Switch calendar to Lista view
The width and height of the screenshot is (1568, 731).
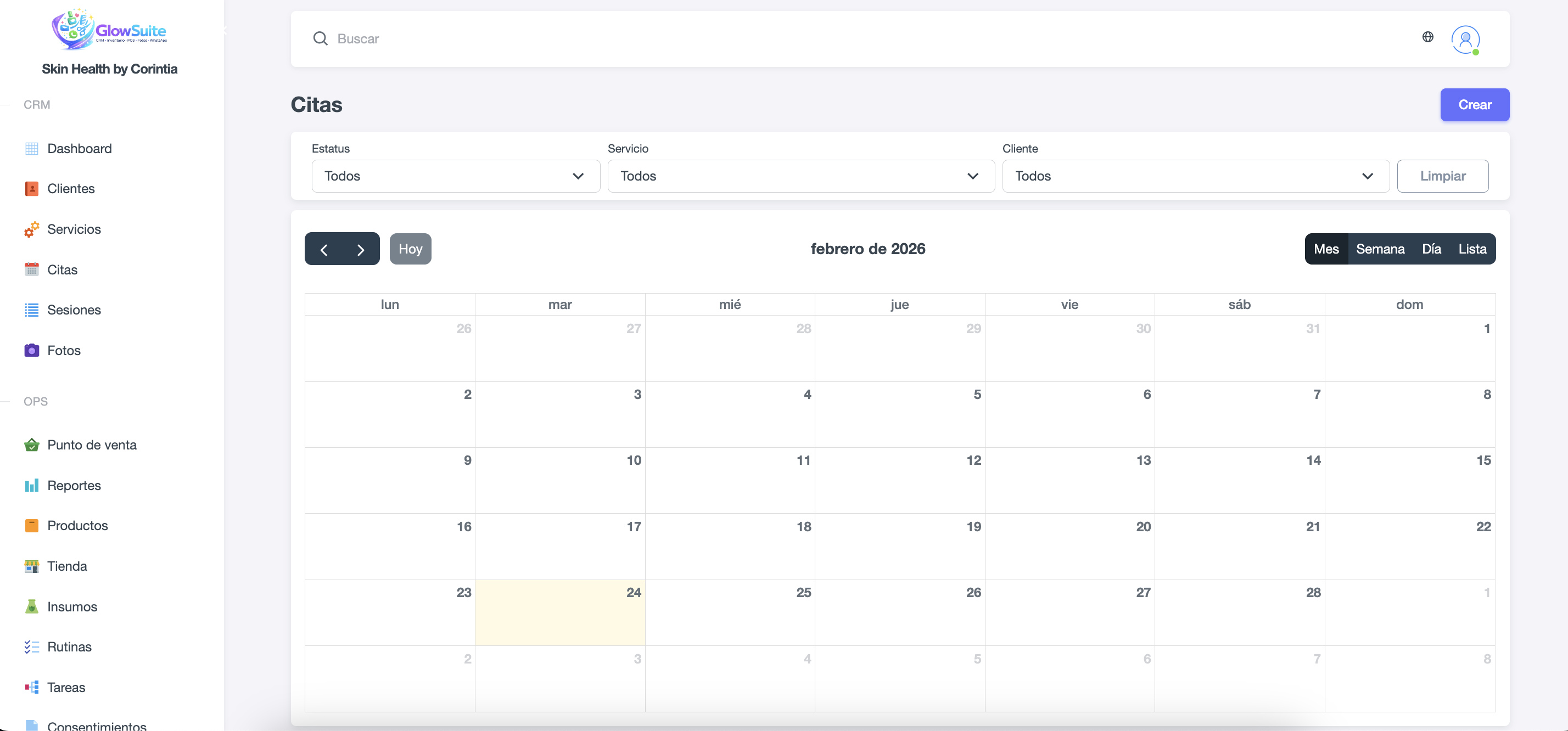click(1471, 249)
